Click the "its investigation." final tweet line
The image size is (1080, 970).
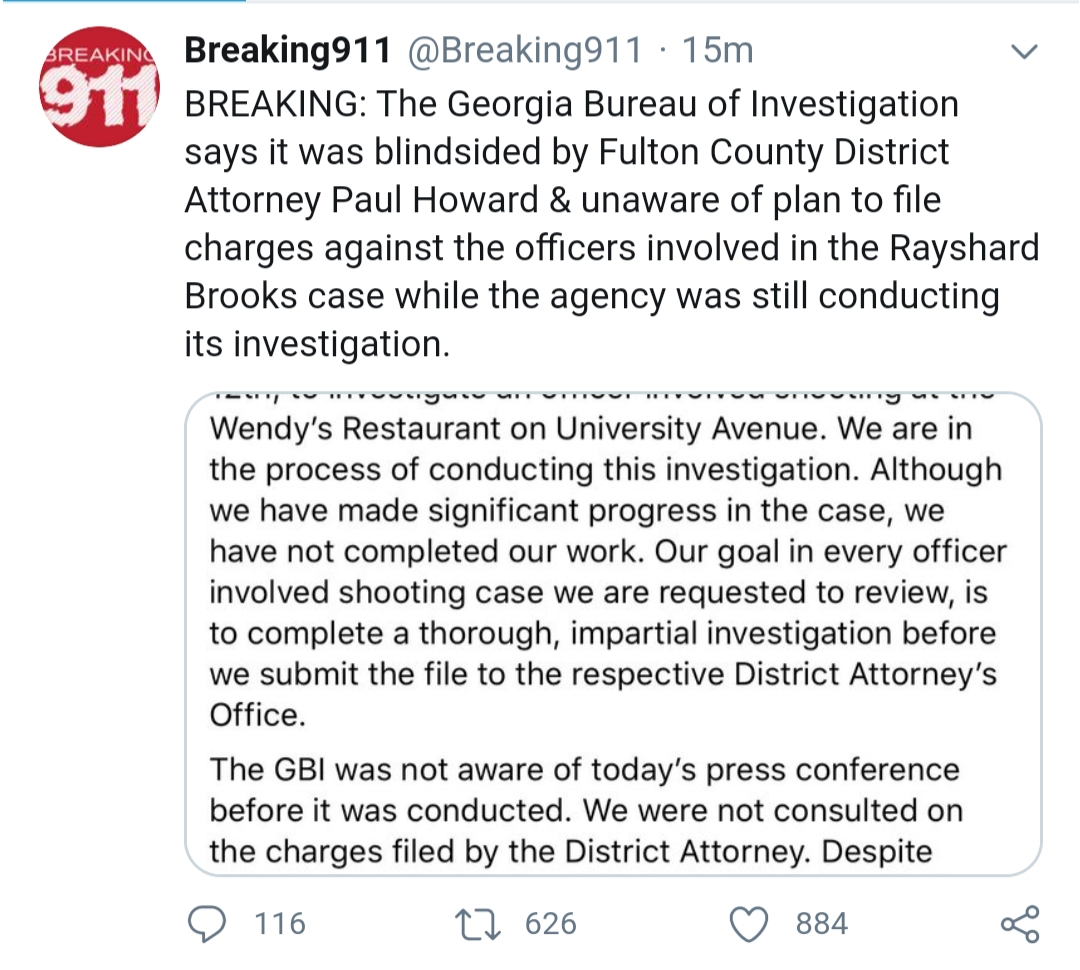coord(317,344)
